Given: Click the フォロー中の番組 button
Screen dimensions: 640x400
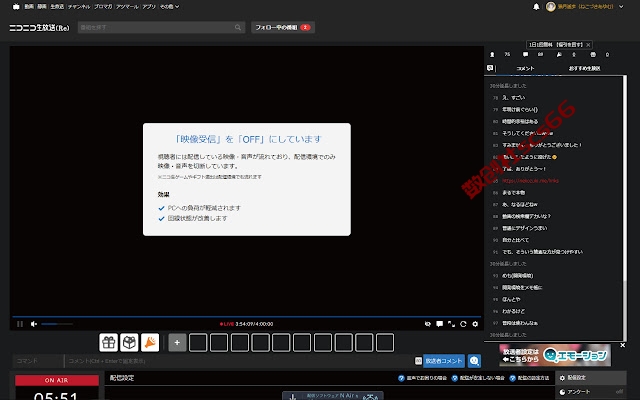Looking at the screenshot, I should pos(283,27).
